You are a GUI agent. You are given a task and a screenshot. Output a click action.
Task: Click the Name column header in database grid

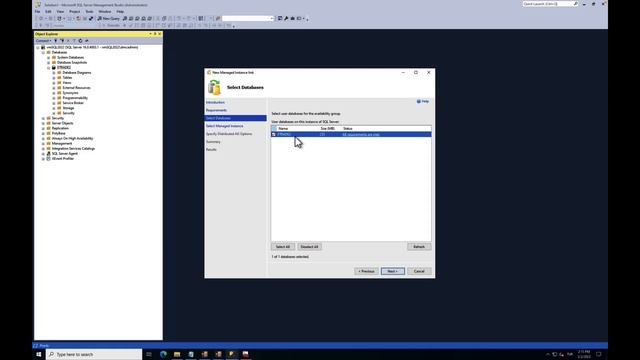click(298, 129)
